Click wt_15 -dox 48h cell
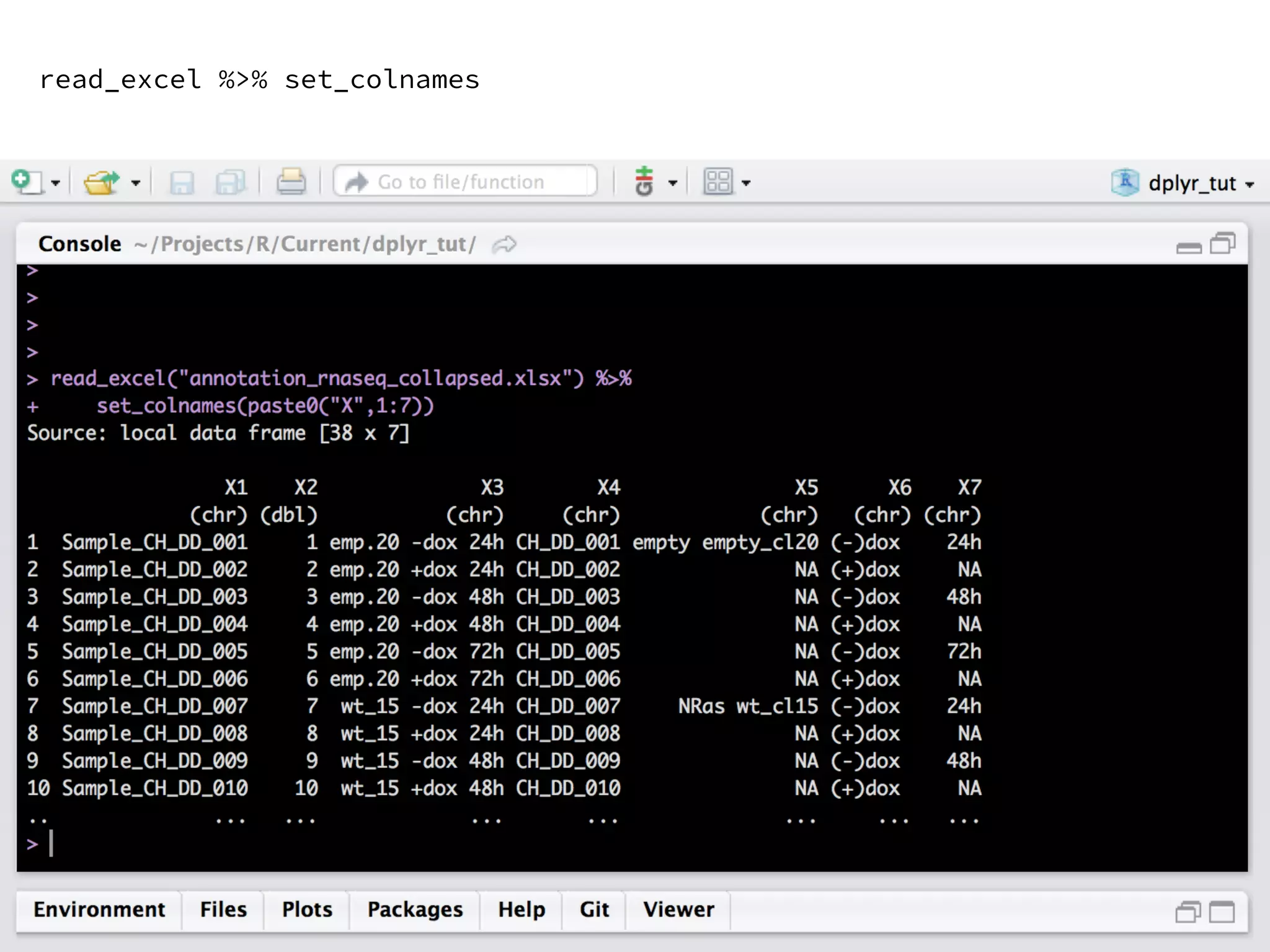 click(x=422, y=760)
